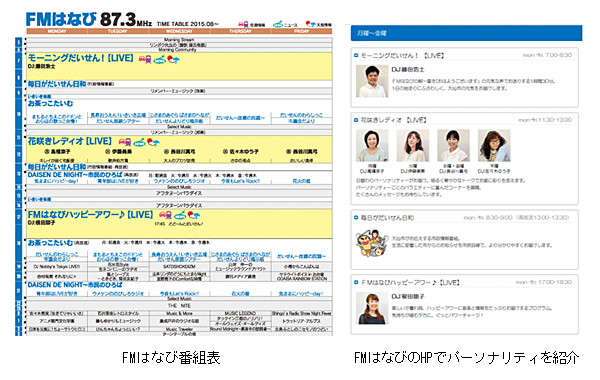Select the TUESDAY column header
600x380 pixels.
(x=118, y=31)
